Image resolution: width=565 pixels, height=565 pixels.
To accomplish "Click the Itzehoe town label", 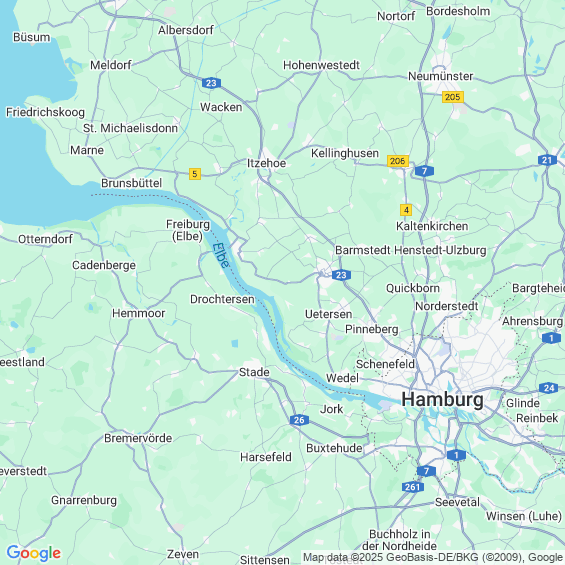I will pyautogui.click(x=266, y=163).
